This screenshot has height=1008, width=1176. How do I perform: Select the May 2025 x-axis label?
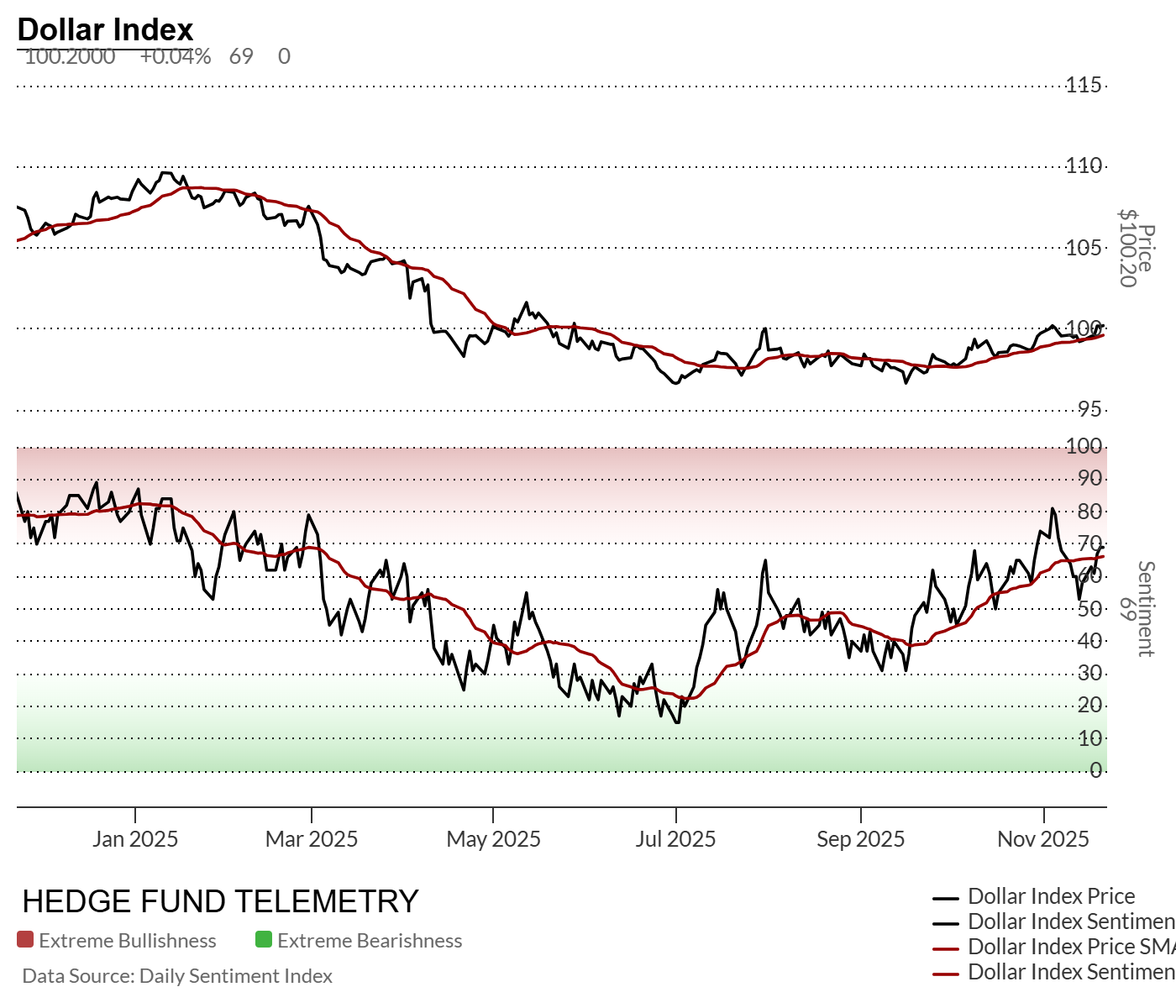tap(493, 839)
